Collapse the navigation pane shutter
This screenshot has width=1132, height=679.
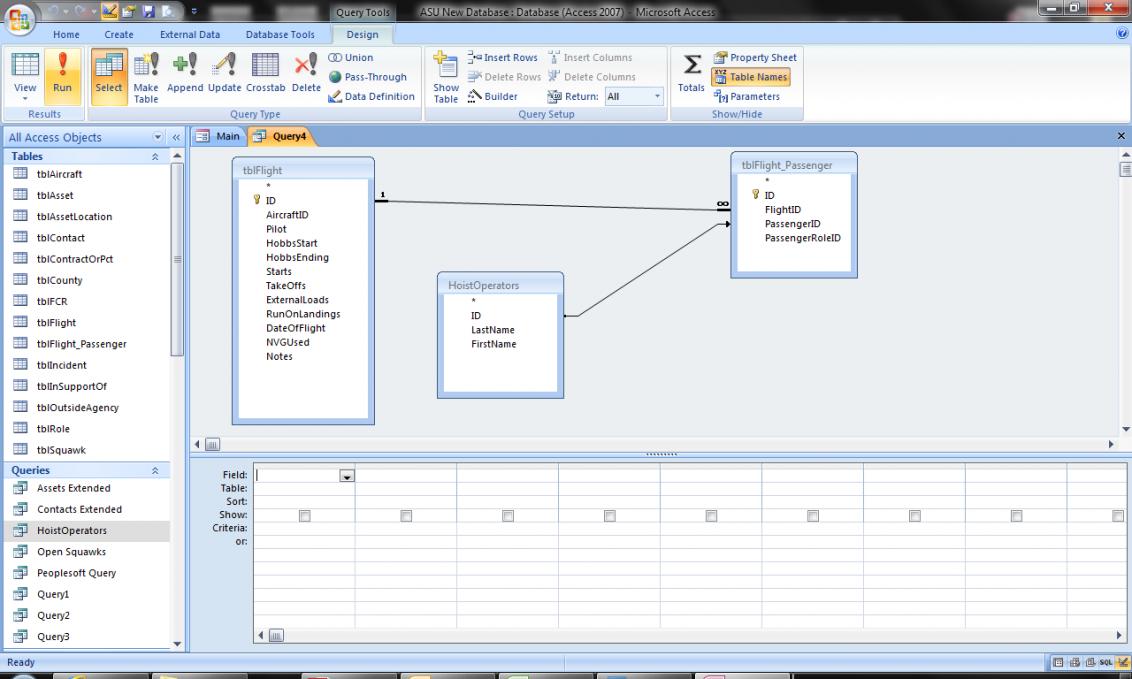(x=176, y=137)
